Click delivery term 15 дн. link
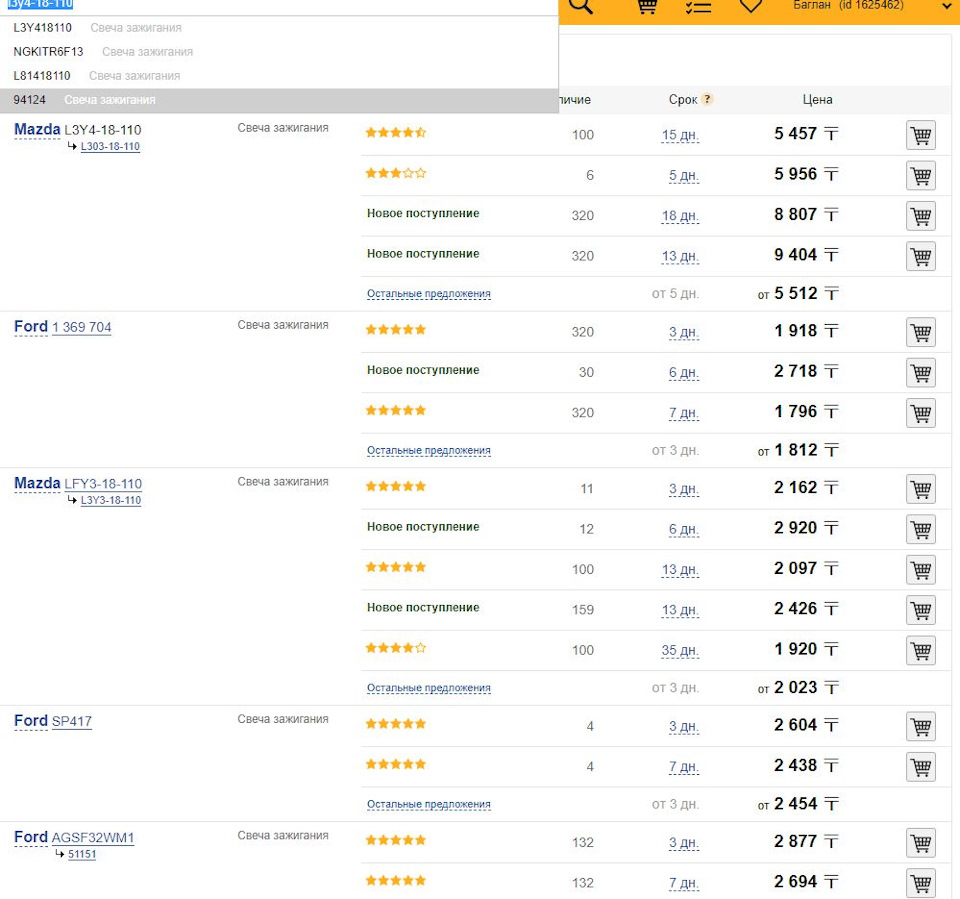960x899 pixels. (x=680, y=135)
